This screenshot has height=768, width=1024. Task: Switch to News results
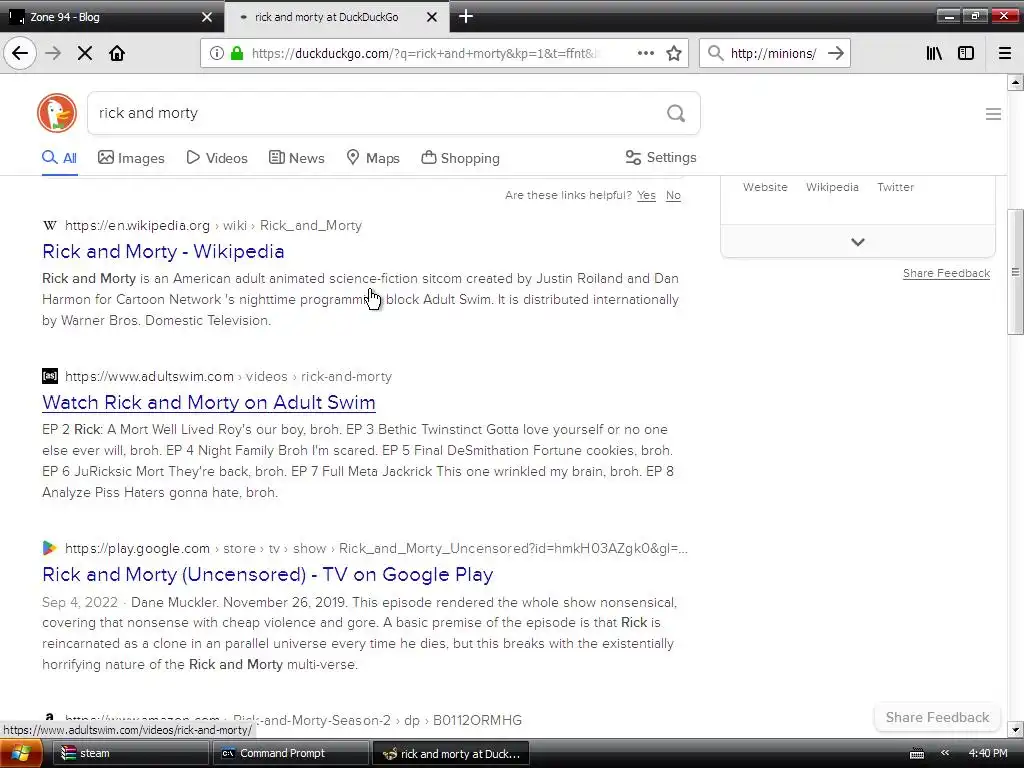click(x=296, y=158)
